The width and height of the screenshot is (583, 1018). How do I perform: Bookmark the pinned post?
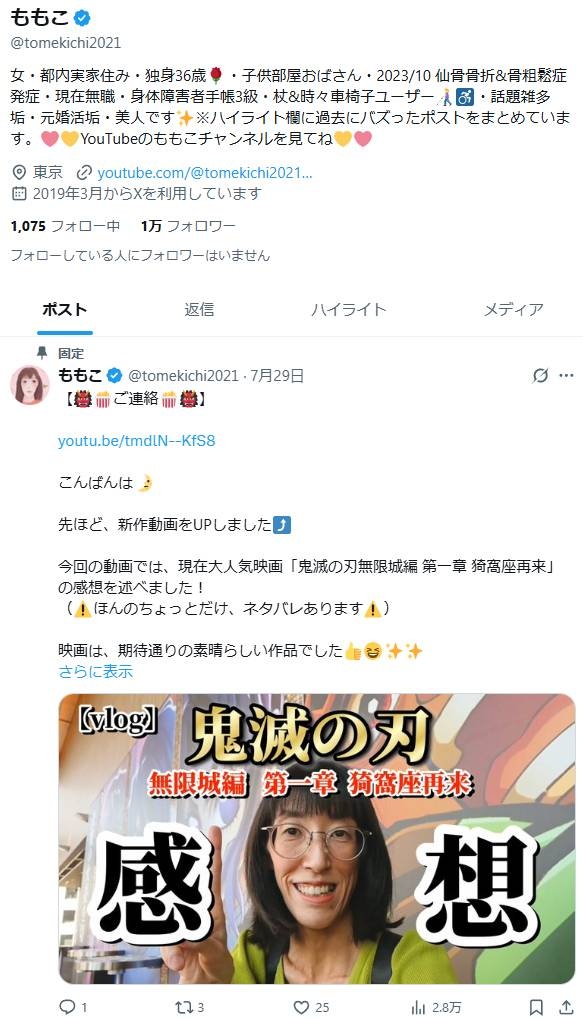(536, 1007)
